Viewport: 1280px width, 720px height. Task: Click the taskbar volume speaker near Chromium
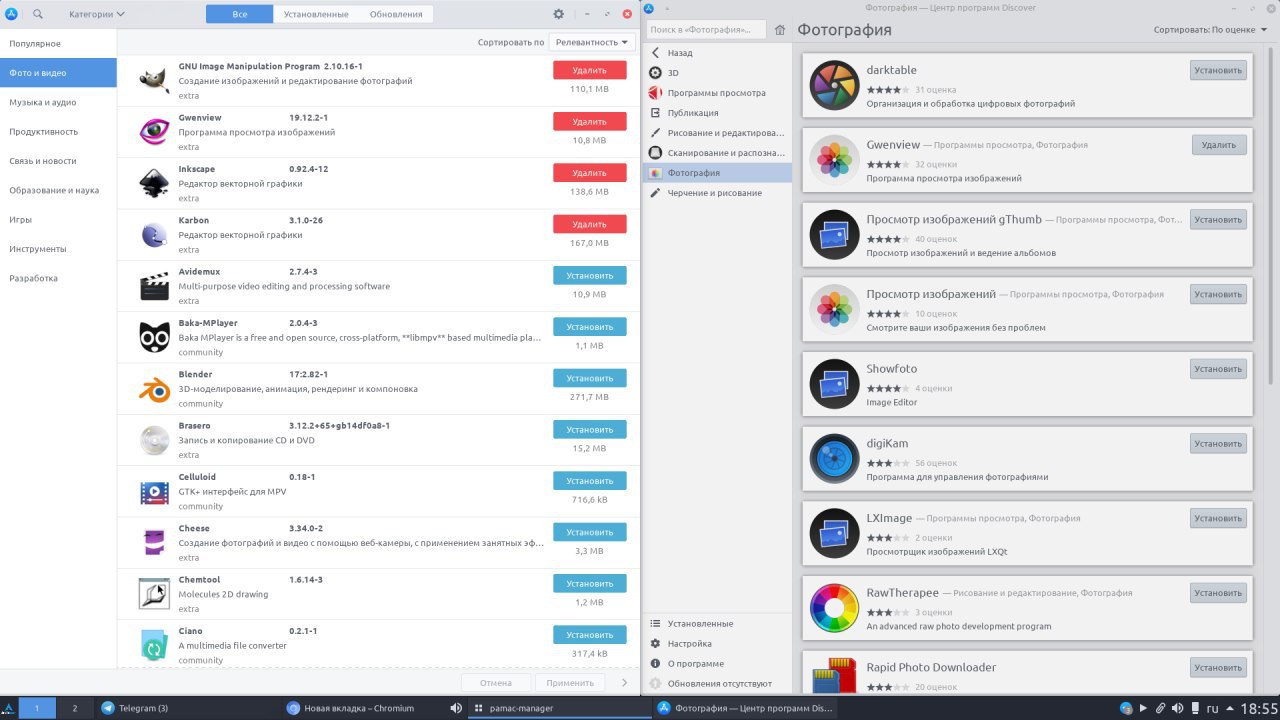456,708
